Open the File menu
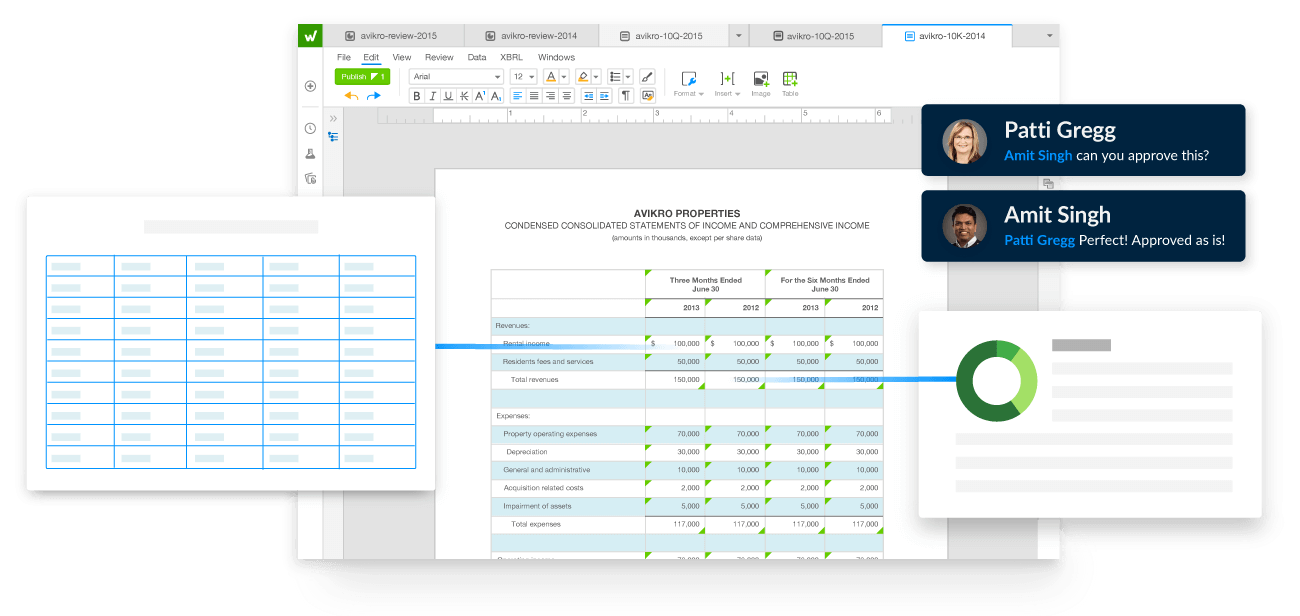The image size is (1300, 616). (x=344, y=57)
